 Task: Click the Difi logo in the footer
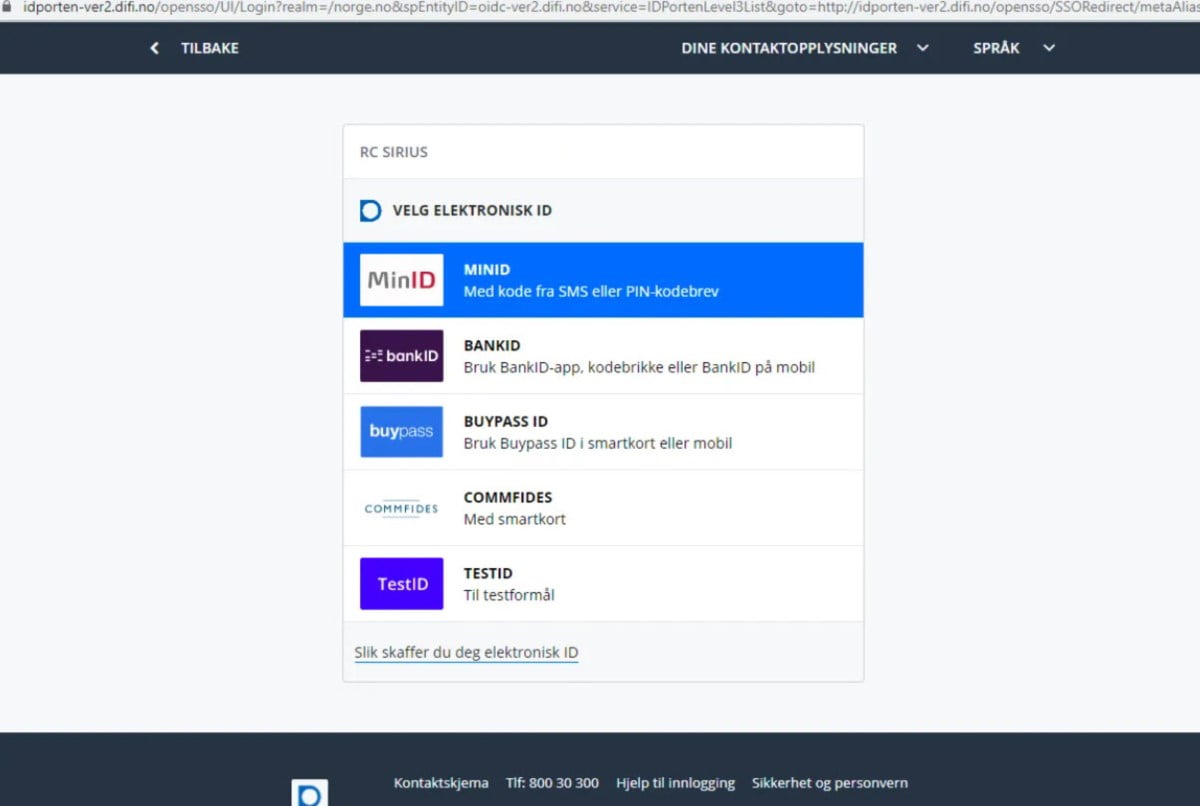pos(309,794)
